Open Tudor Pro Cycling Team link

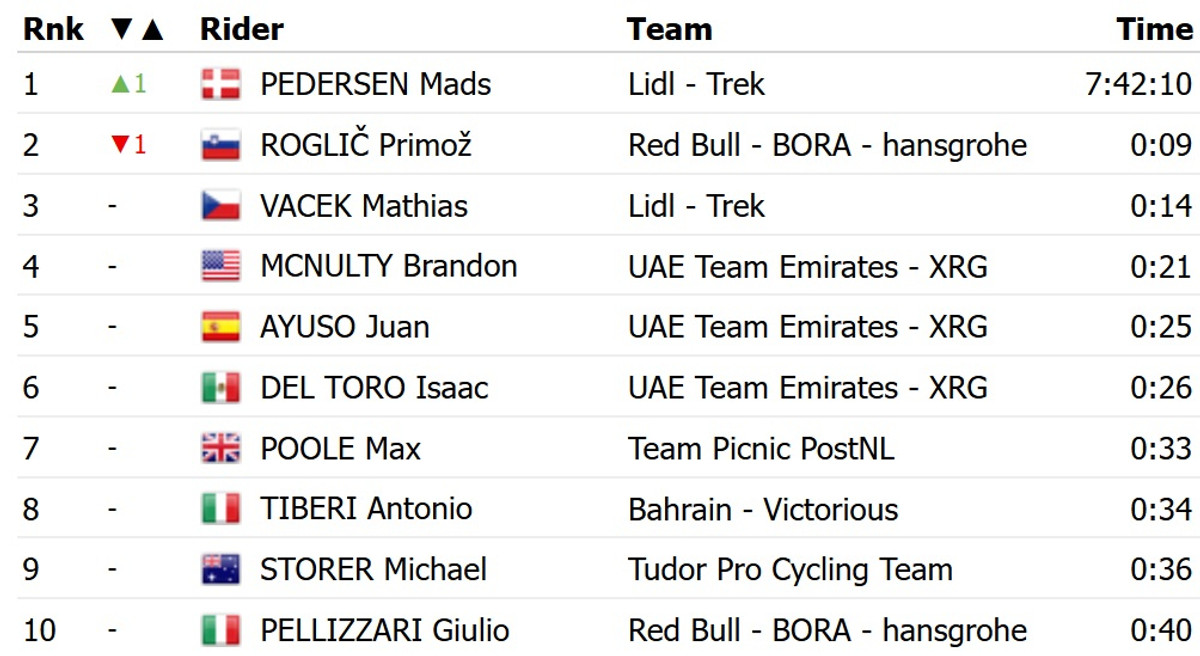coord(790,570)
